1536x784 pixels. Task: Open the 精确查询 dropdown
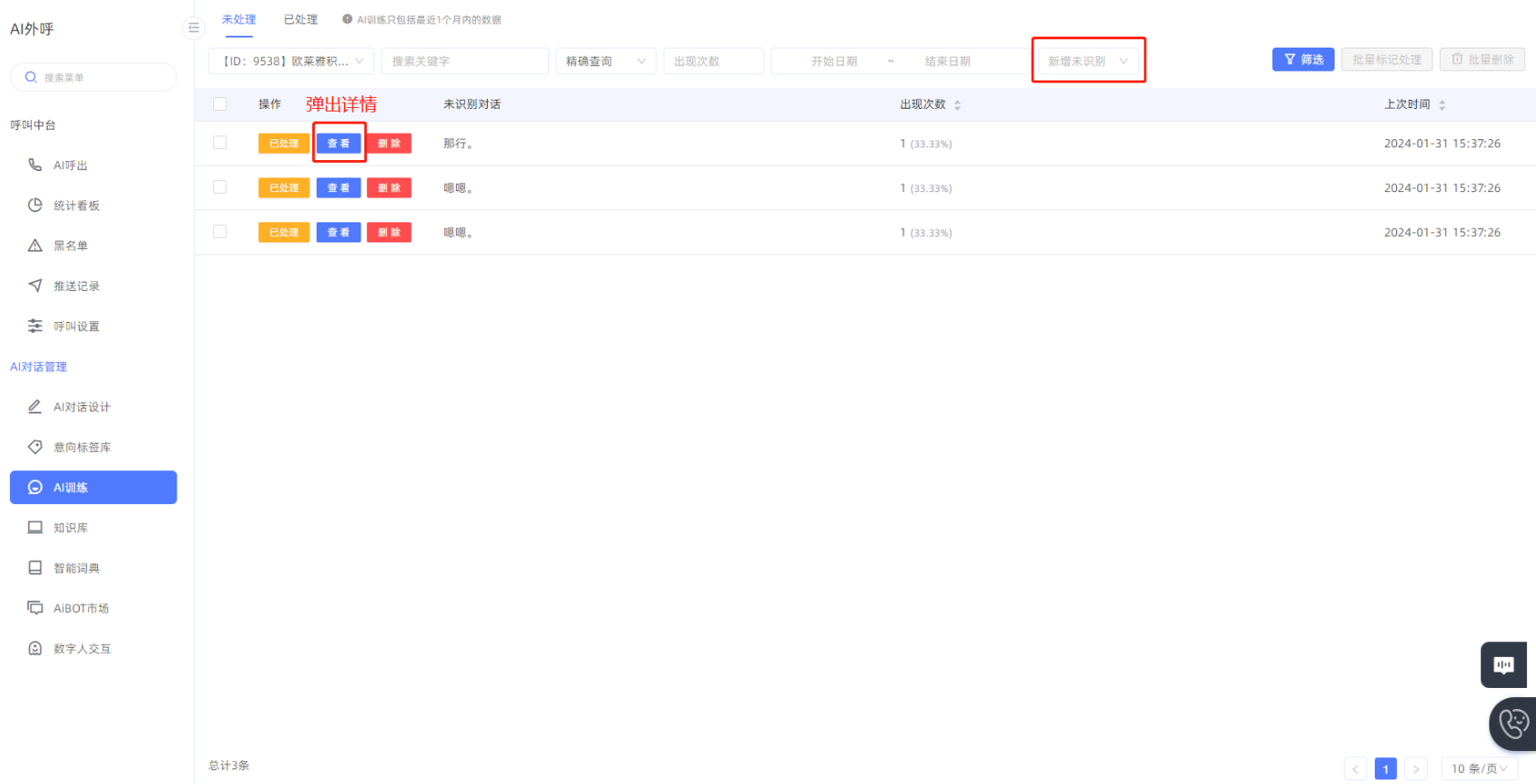click(x=605, y=61)
